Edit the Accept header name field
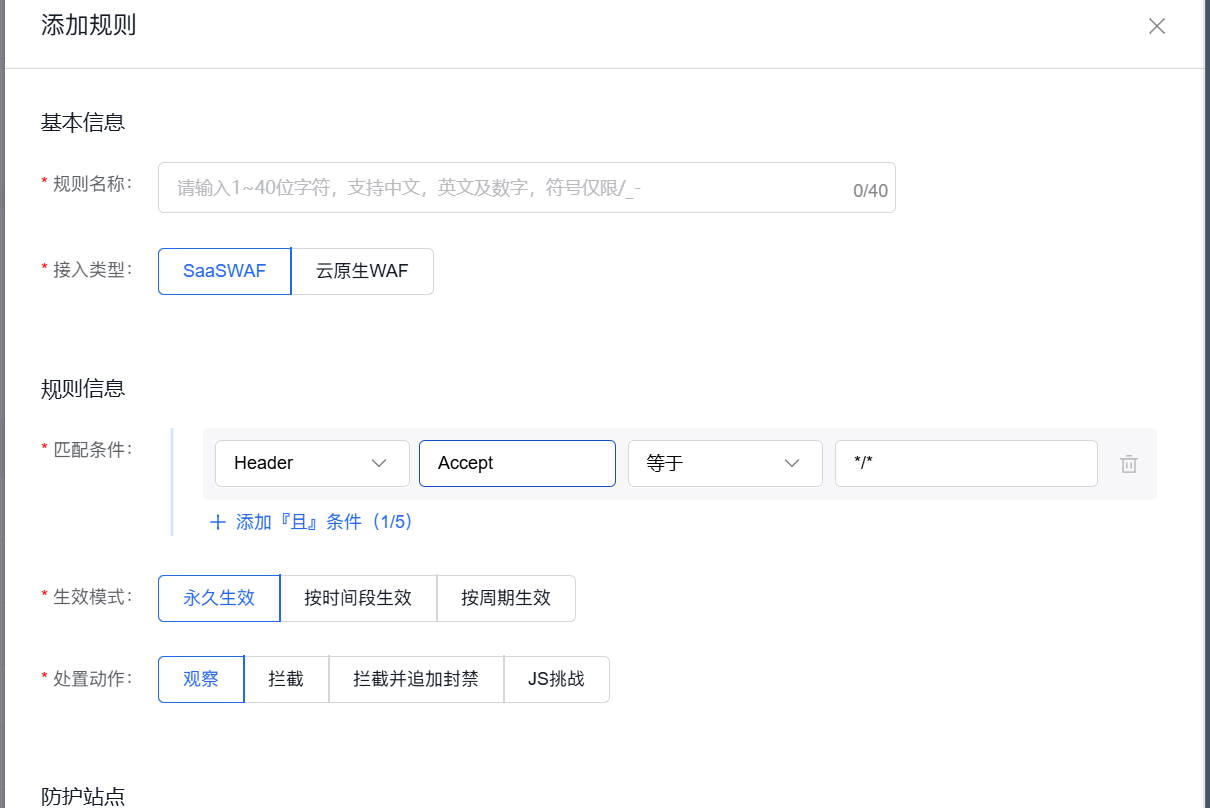This screenshot has width=1210, height=808. [517, 463]
